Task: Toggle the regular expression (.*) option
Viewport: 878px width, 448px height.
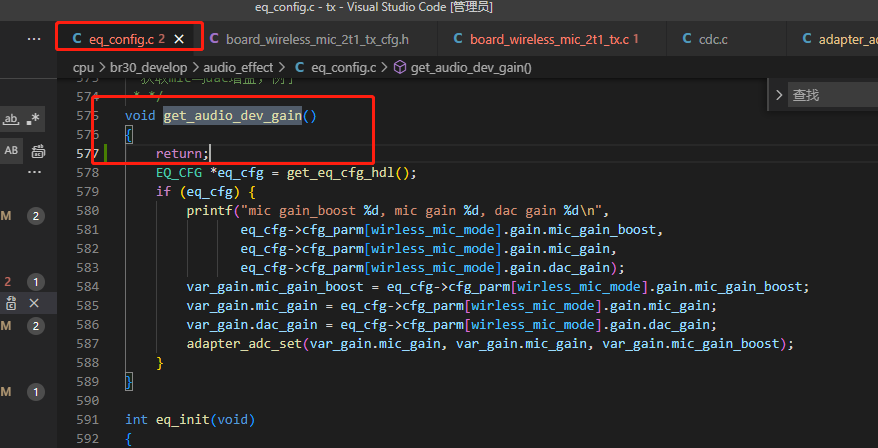Action: [x=33, y=119]
